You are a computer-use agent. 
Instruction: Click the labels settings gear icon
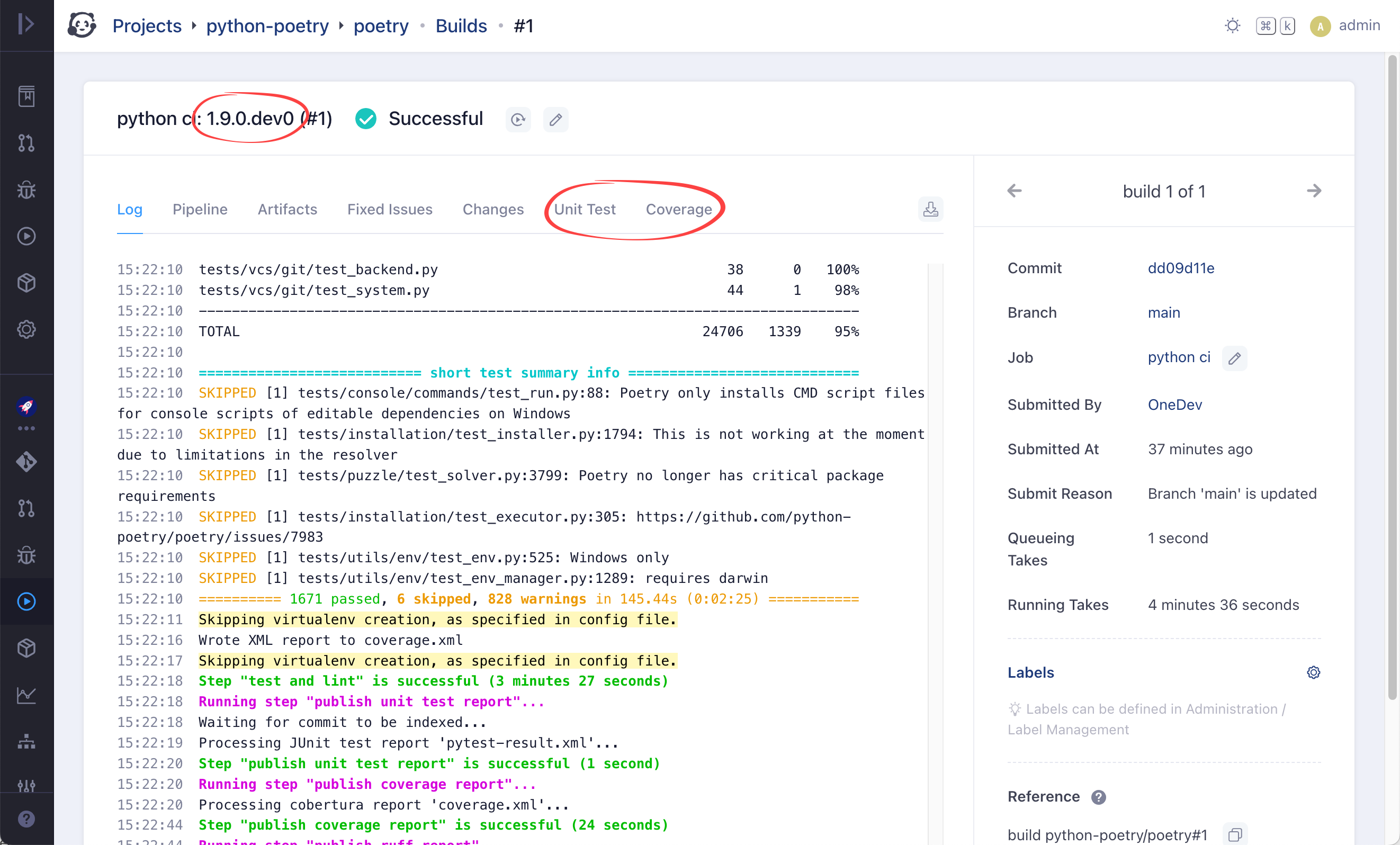[x=1313, y=672]
